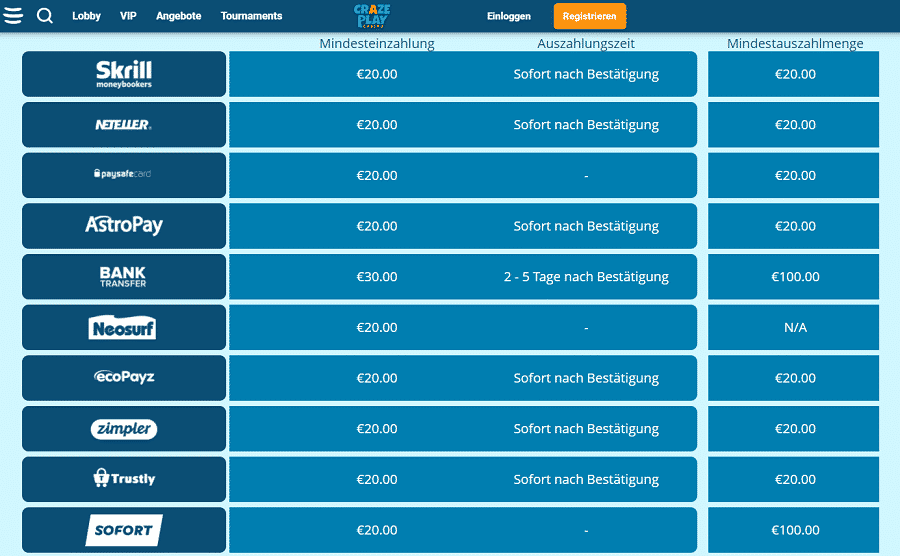Click paysafecard's €20.00 minimum withdrawal cell

(x=793, y=175)
